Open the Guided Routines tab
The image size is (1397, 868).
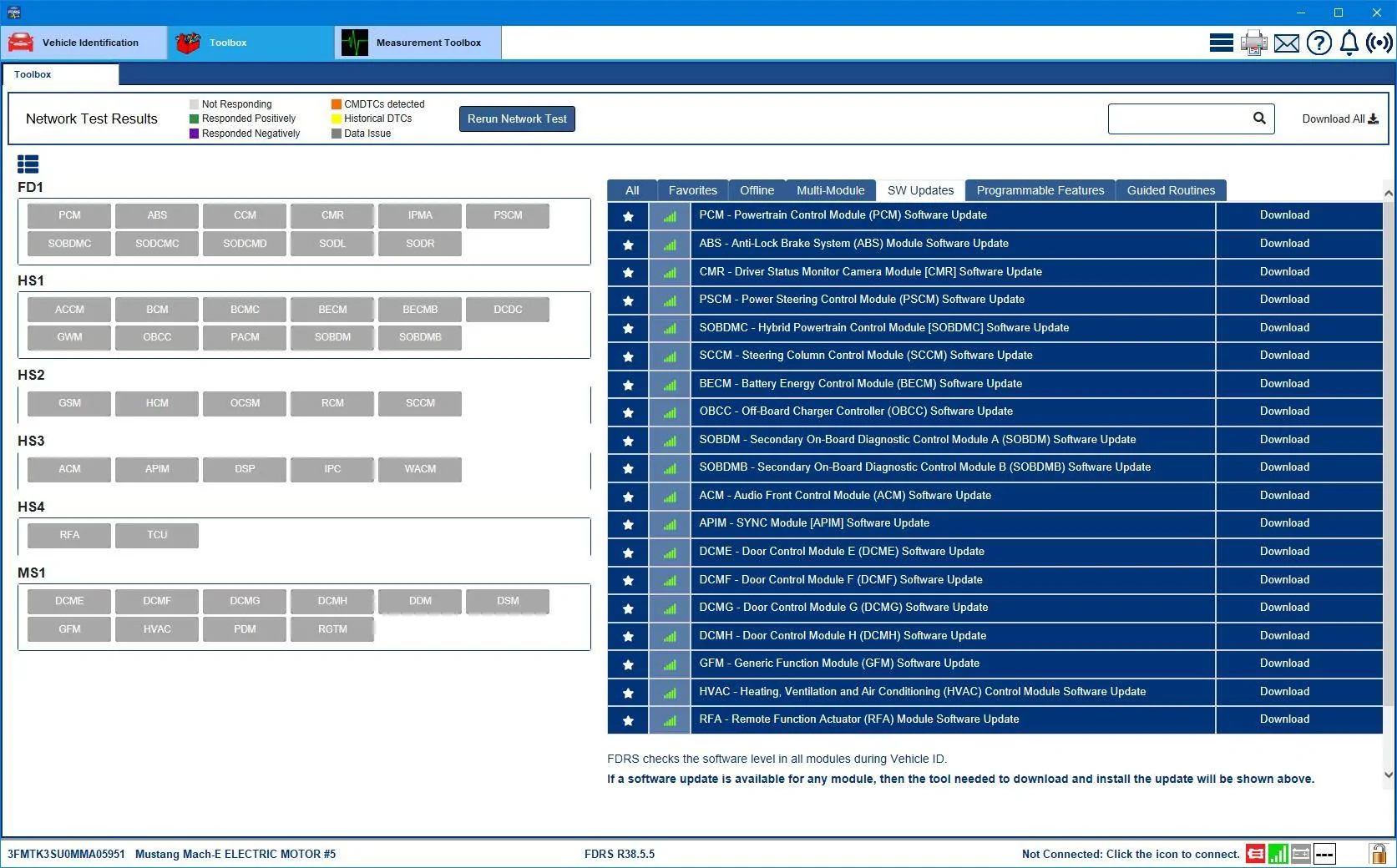tap(1171, 190)
